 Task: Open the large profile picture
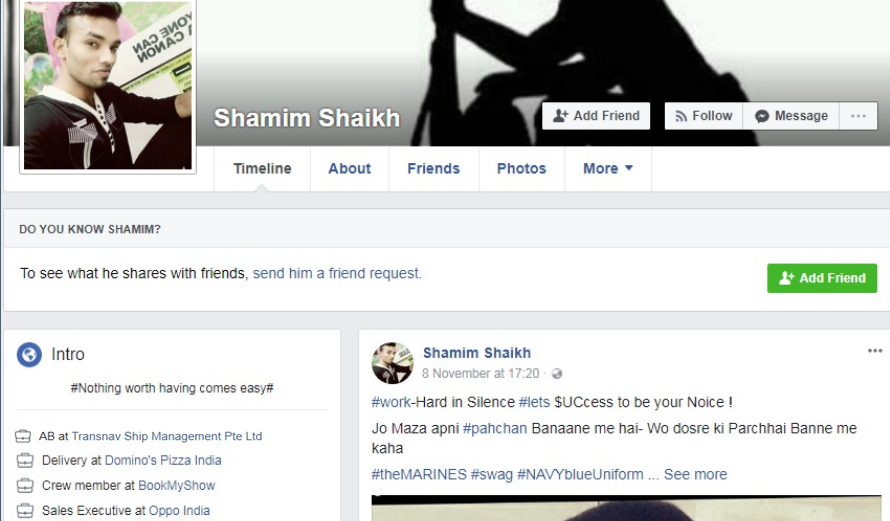point(108,85)
